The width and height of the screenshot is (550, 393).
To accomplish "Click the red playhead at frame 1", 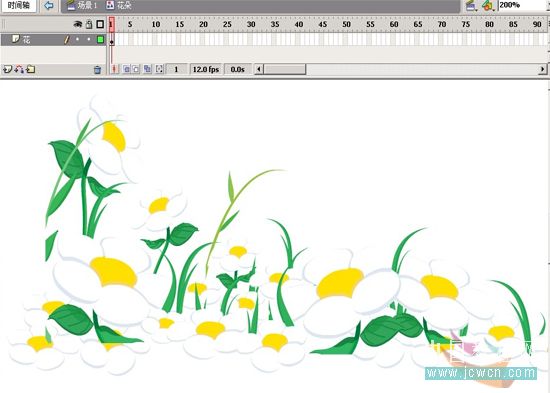I will 111,24.
